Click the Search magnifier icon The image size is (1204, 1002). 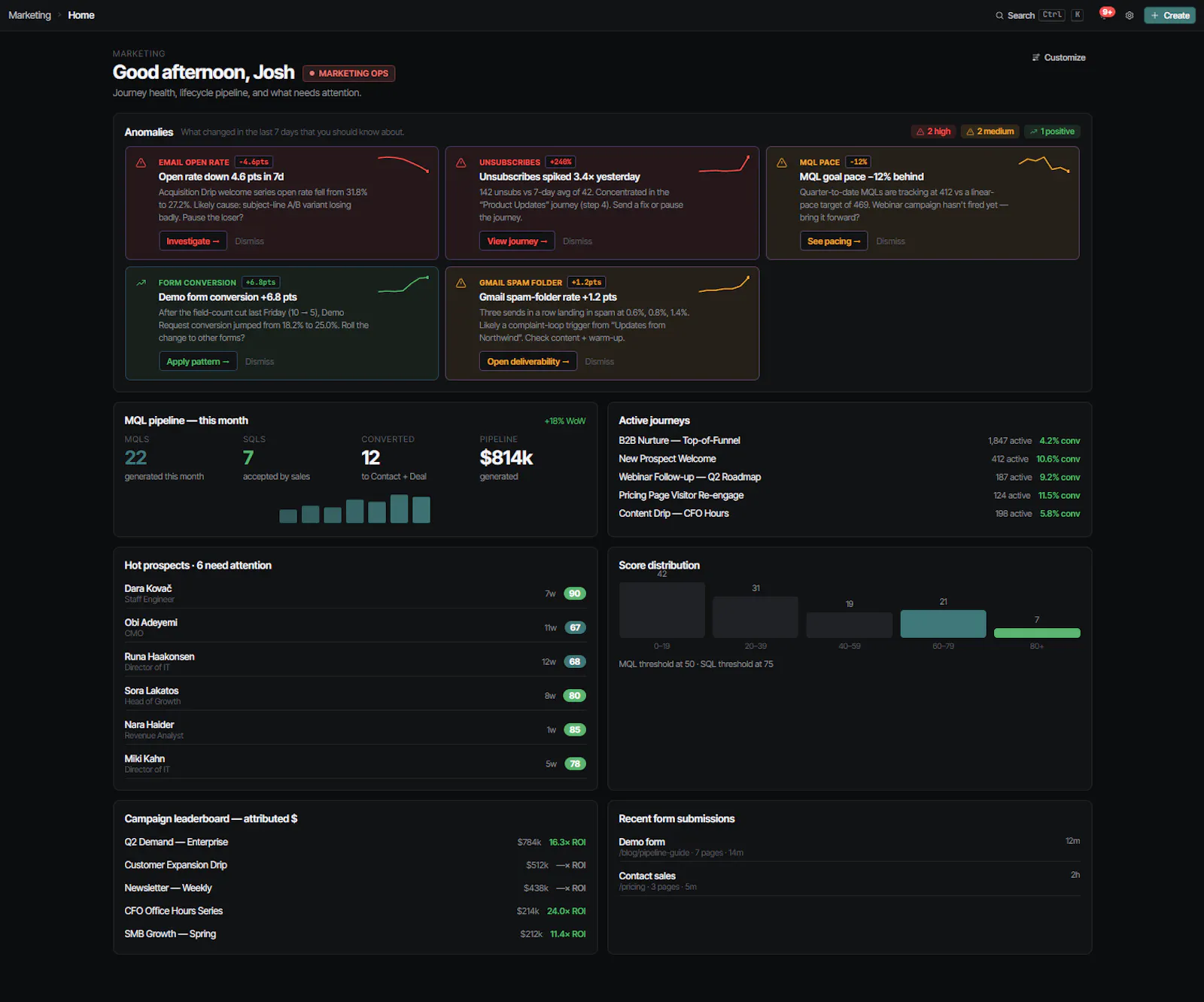pos(999,15)
